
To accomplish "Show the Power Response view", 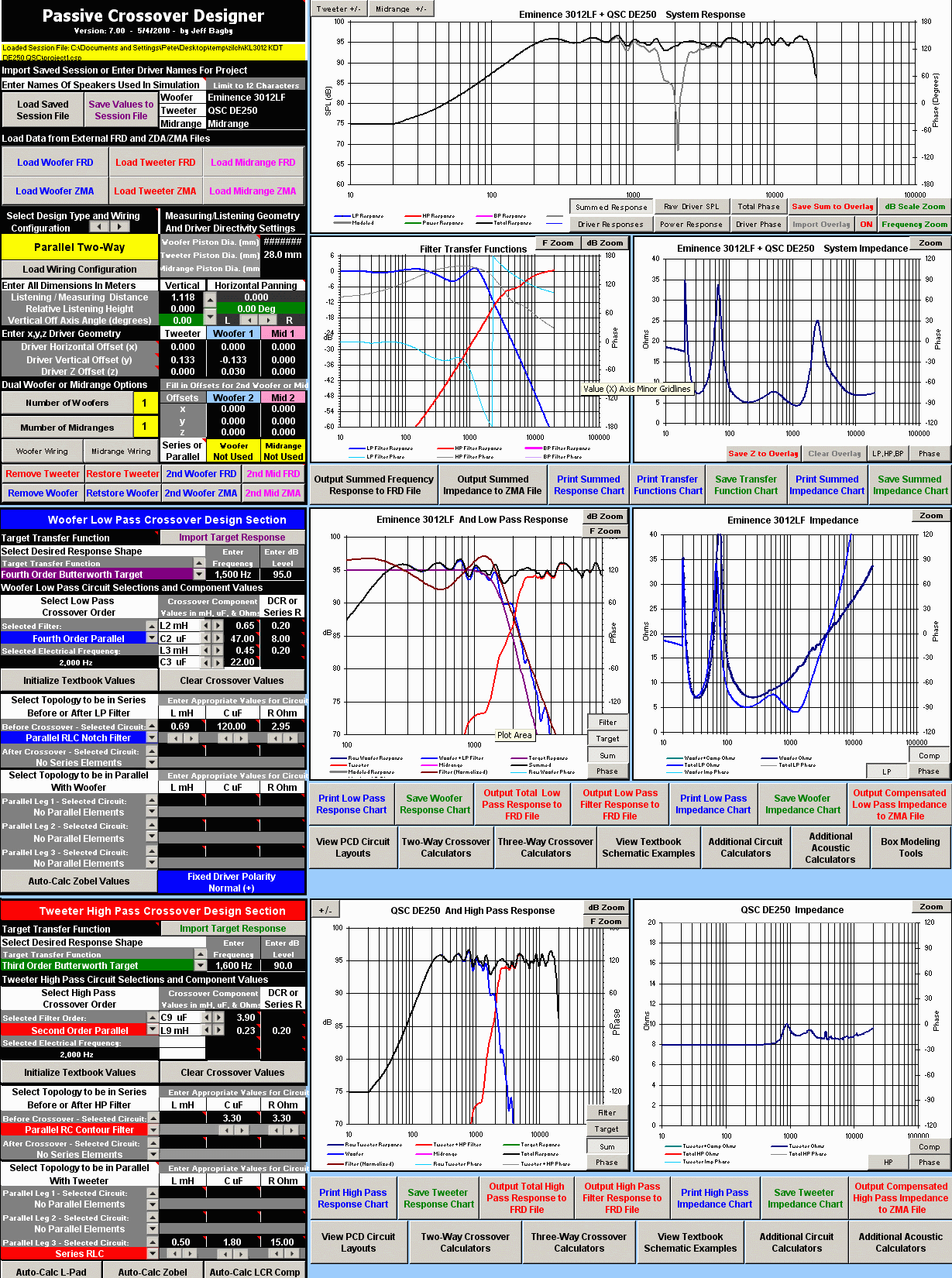I will pos(691,224).
